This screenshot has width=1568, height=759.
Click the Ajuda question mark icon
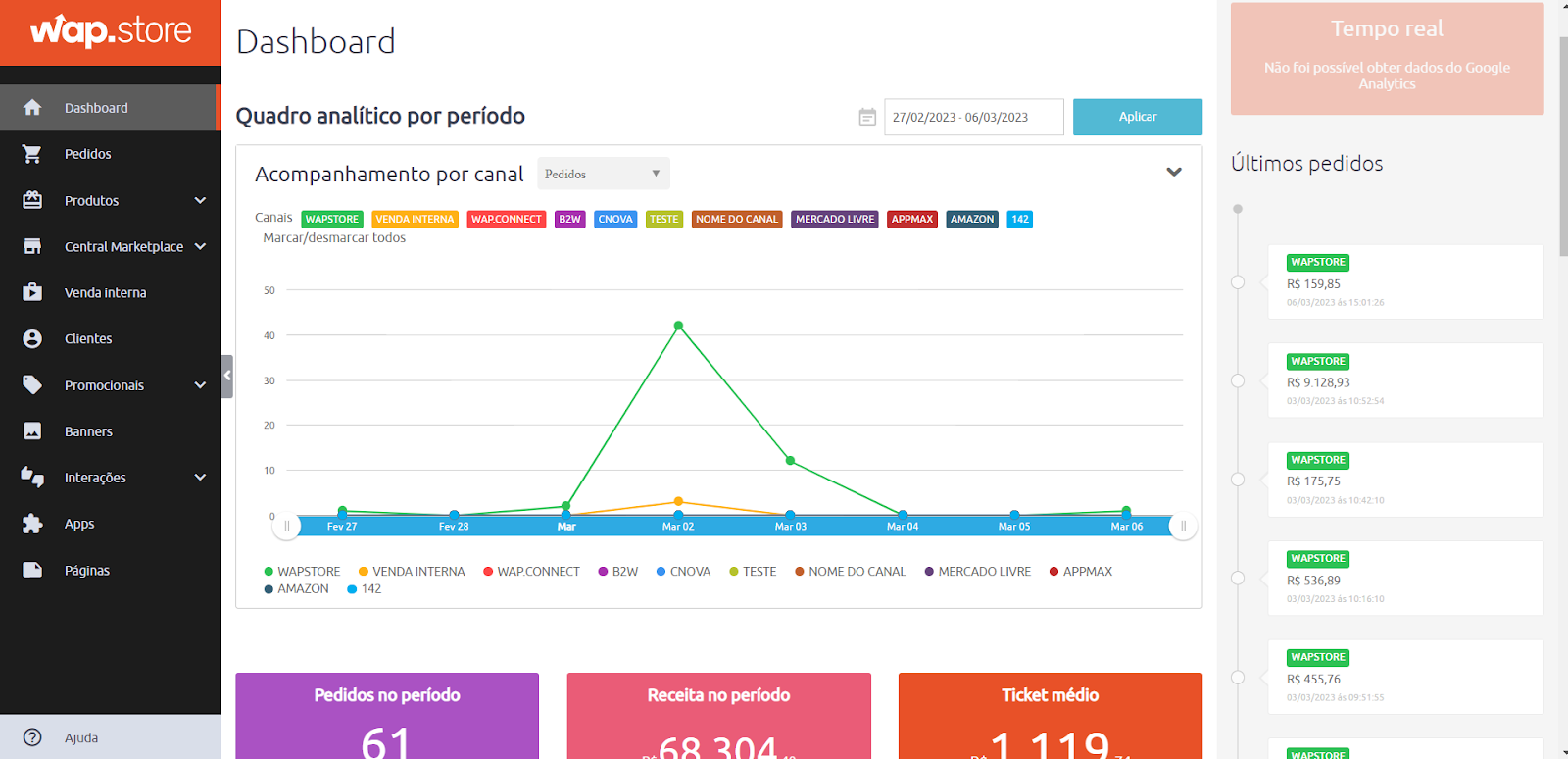pos(32,737)
